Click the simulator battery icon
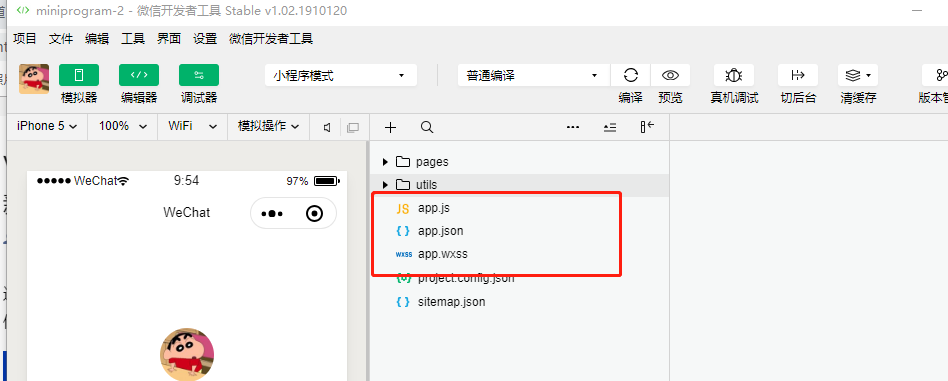Viewport: 948px width, 381px height. click(327, 181)
